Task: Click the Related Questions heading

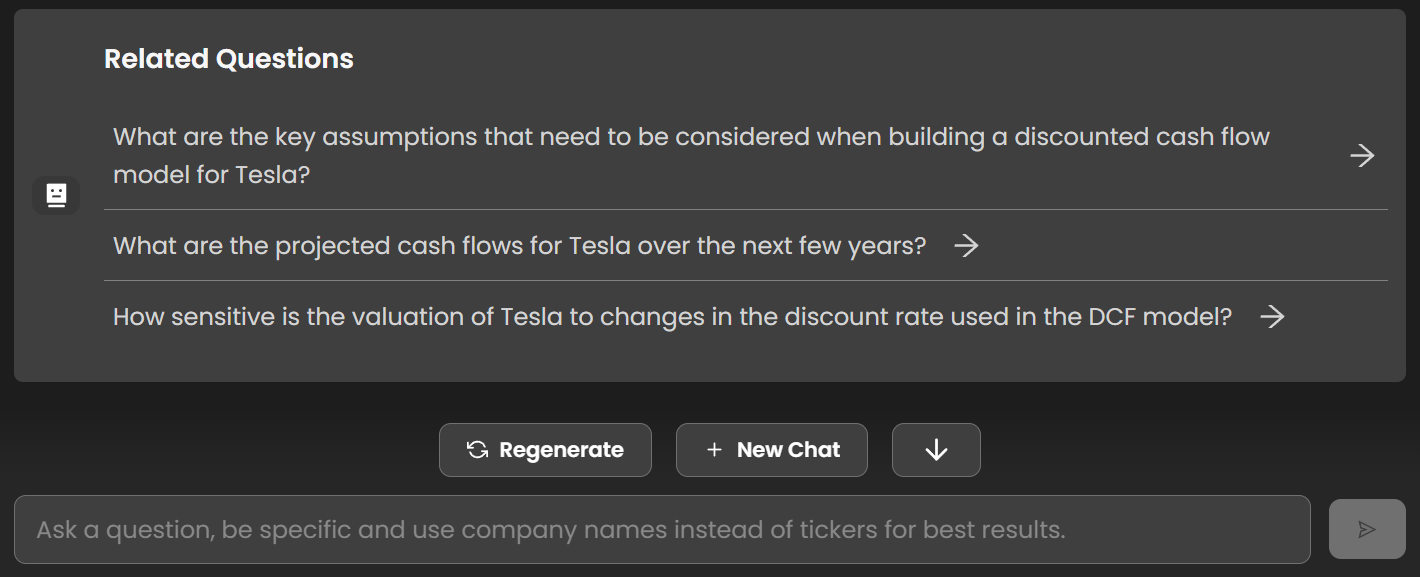Action: click(x=229, y=59)
